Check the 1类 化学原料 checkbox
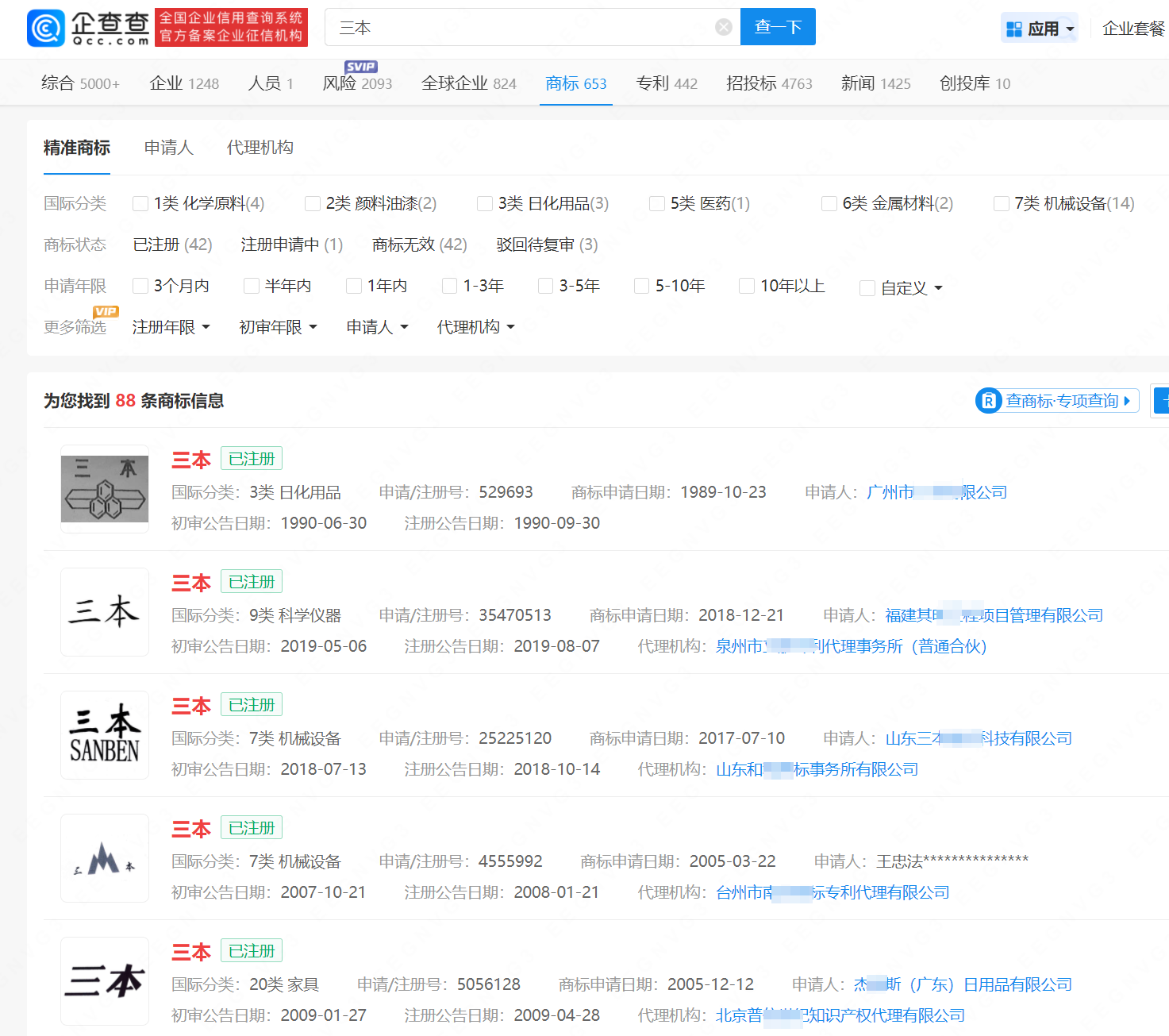 tap(140, 204)
